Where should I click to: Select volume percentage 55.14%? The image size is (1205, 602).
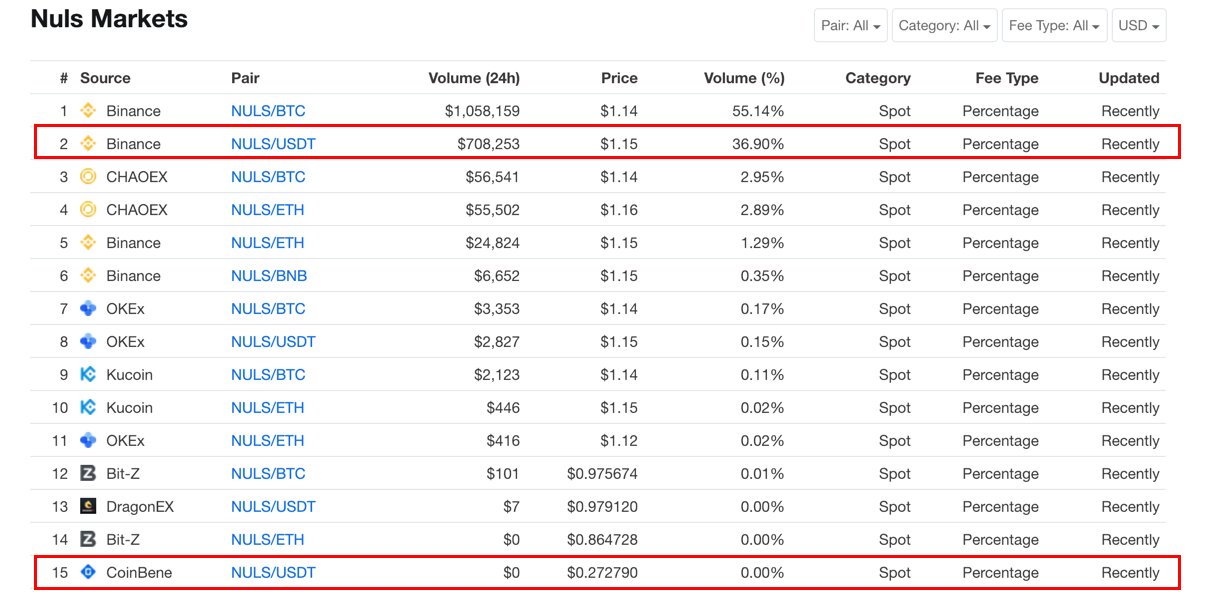point(758,111)
